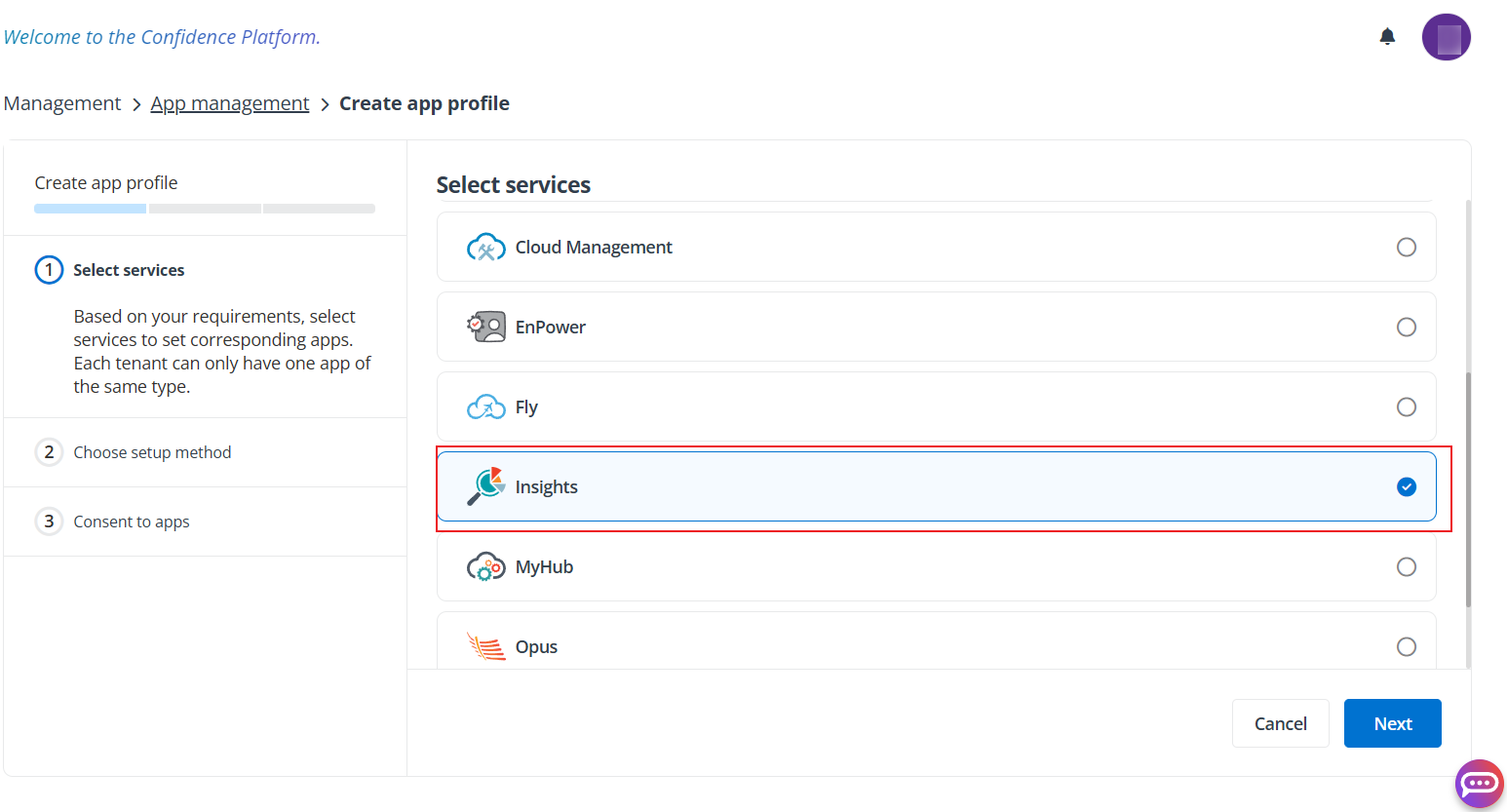Viewport: 1507px width, 812px height.
Task: Click the Fly airplane-cloud icon
Action: (x=486, y=406)
